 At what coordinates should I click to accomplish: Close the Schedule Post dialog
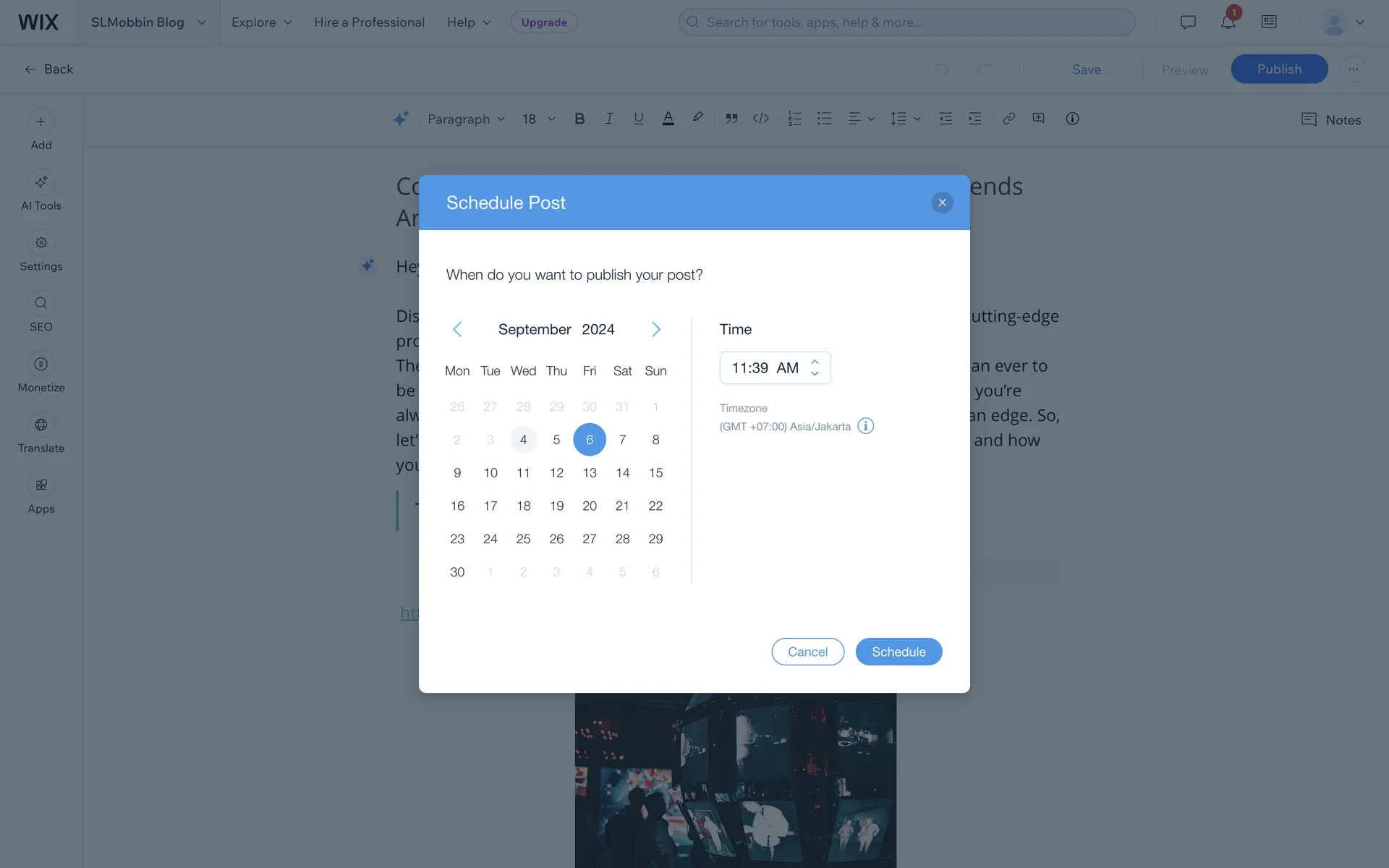[942, 203]
